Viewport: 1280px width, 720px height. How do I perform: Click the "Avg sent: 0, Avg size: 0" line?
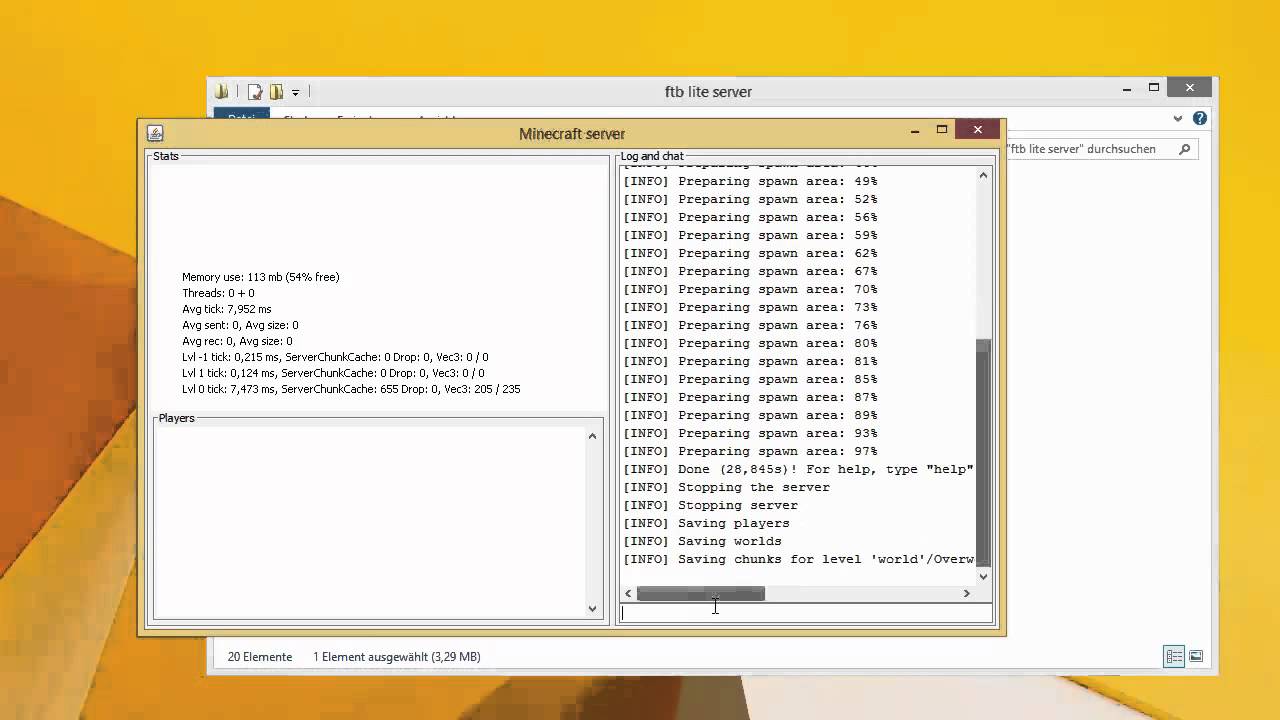pyautogui.click(x=240, y=325)
